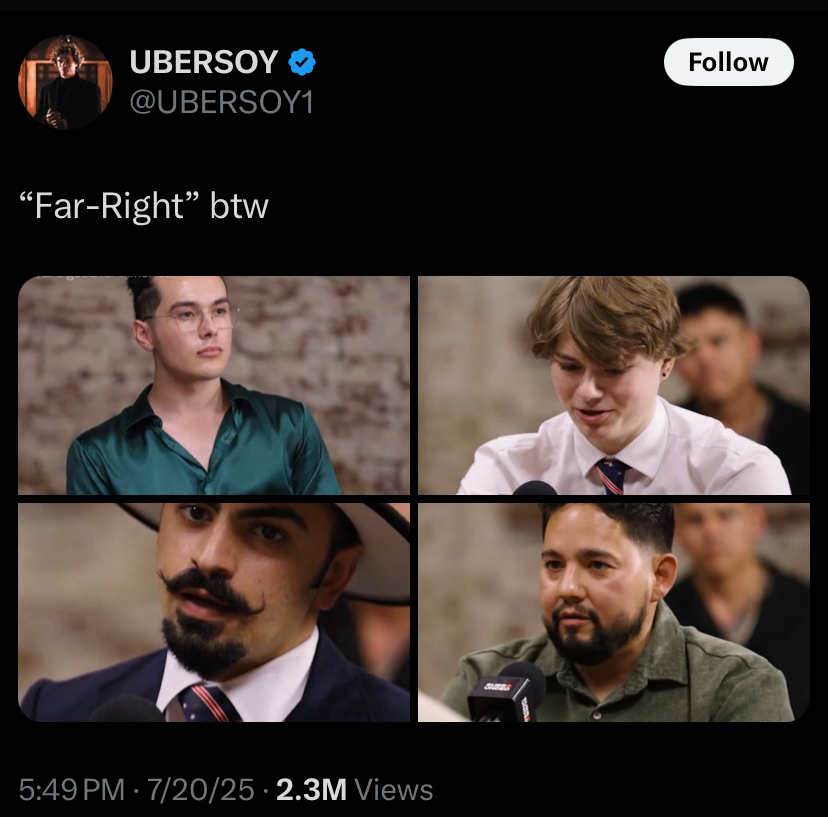This screenshot has width=828, height=817.
Task: Open the UBERSOY display name link
Action: [x=204, y=62]
